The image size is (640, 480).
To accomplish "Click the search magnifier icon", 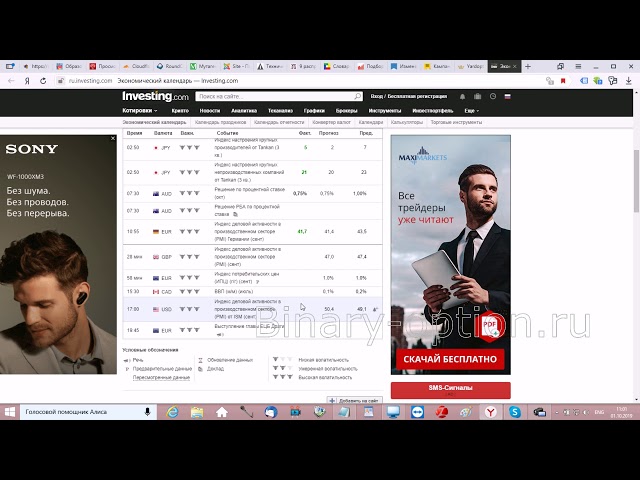I will tap(358, 97).
